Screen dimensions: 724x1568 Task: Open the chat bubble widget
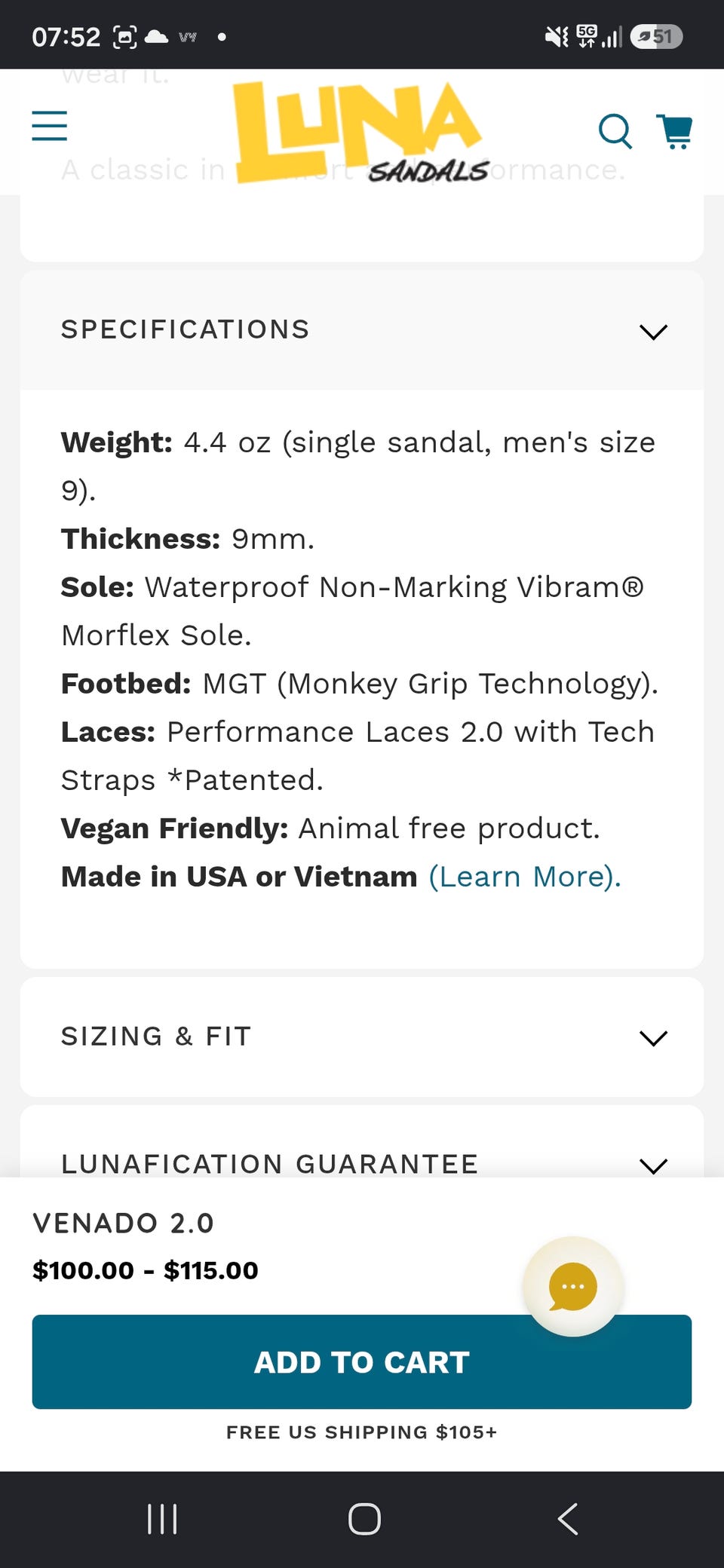pyautogui.click(x=573, y=1286)
